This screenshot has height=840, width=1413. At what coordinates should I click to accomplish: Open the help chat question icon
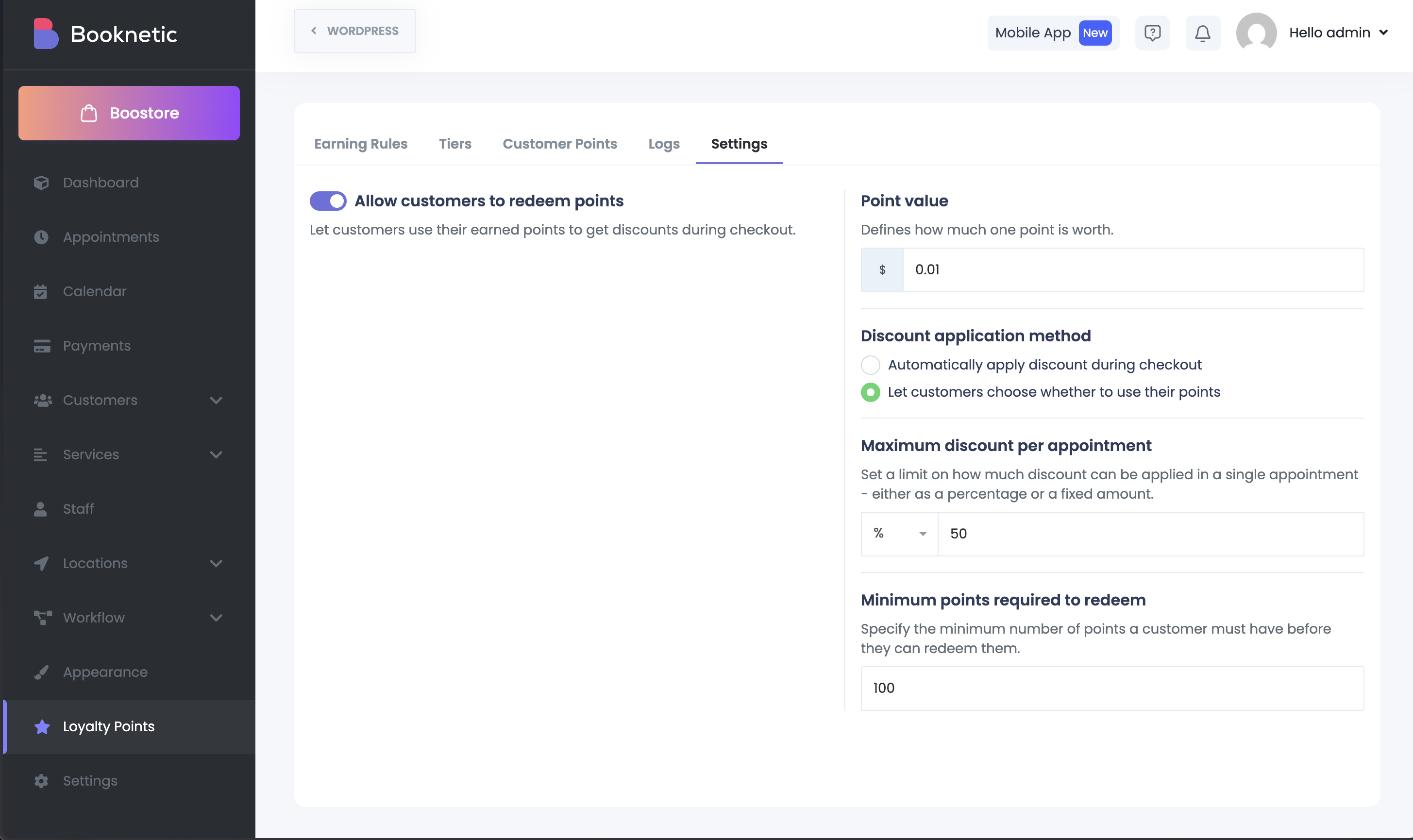point(1152,33)
